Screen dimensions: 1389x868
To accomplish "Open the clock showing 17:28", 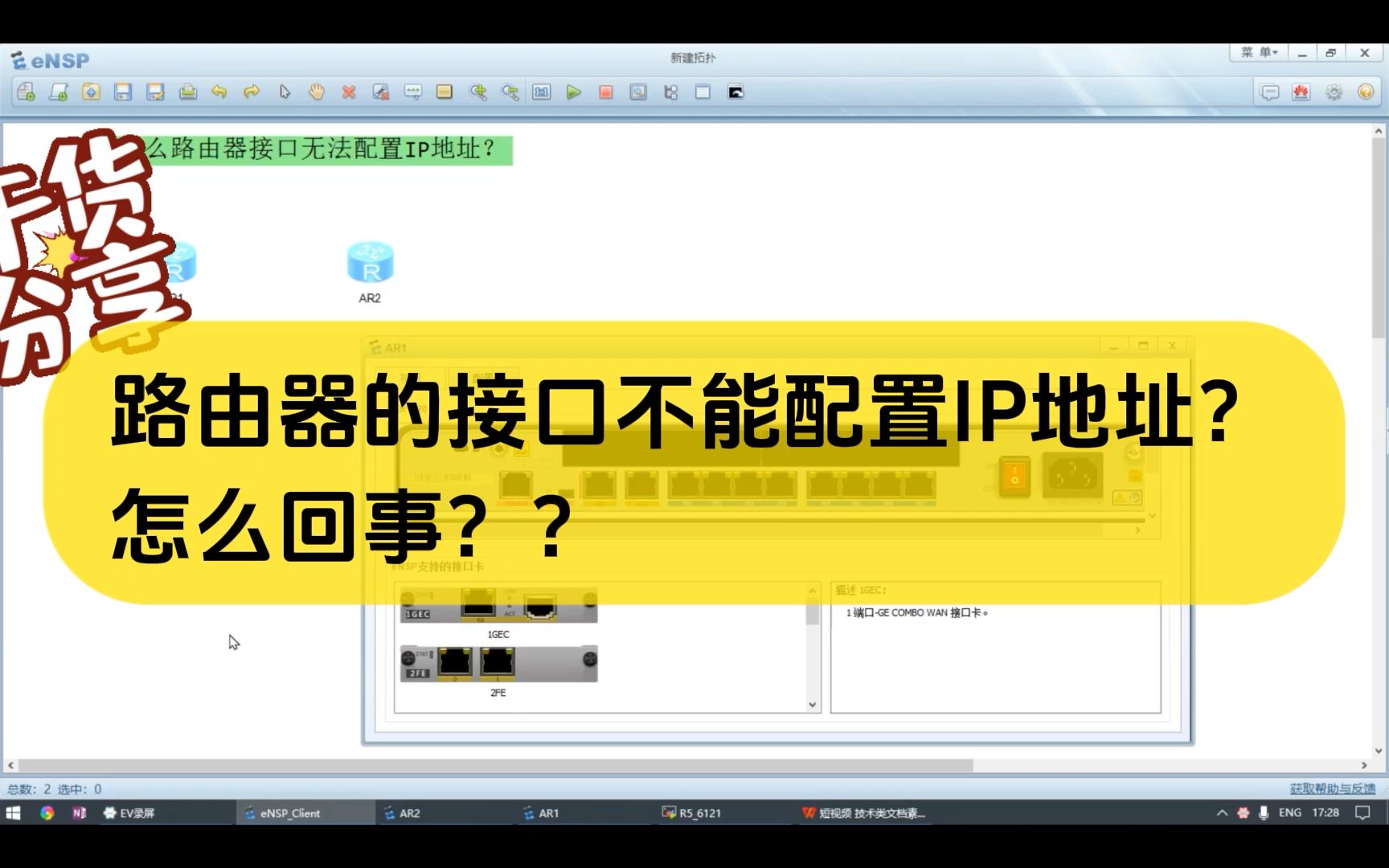I will (x=1325, y=813).
